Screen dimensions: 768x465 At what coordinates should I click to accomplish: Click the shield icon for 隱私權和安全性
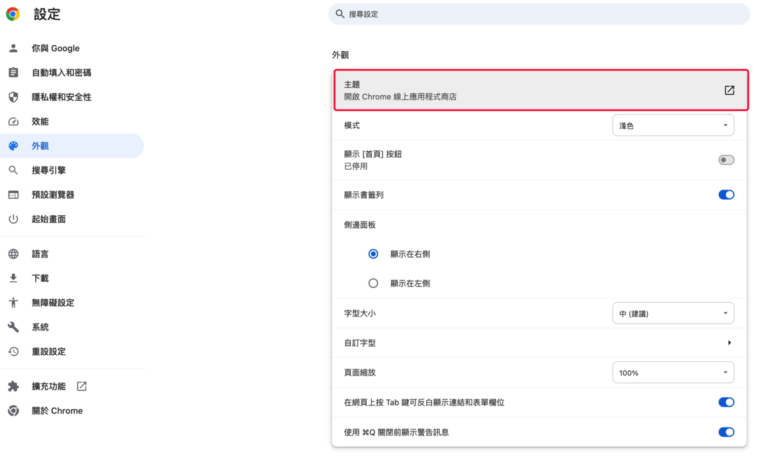point(13,97)
